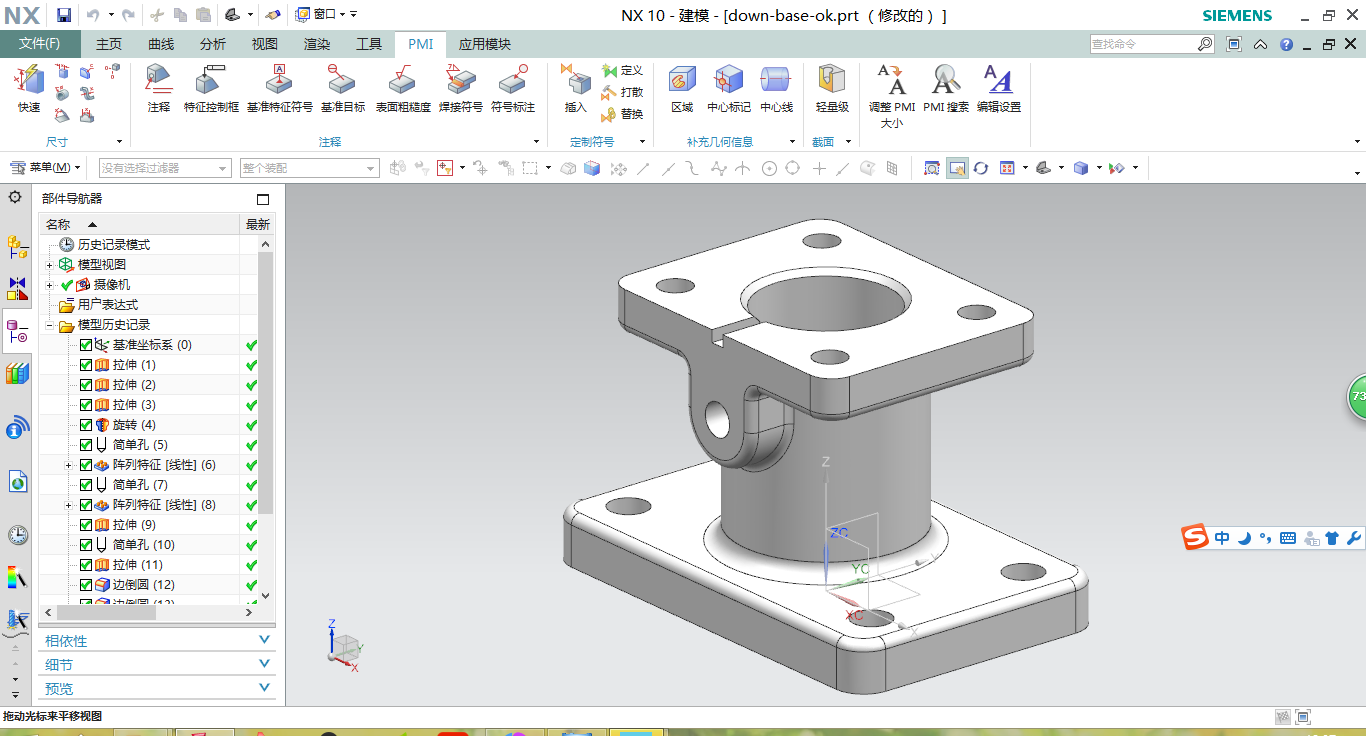Collapse the 模型历史记录 node
The width and height of the screenshot is (1366, 736).
coord(50,325)
